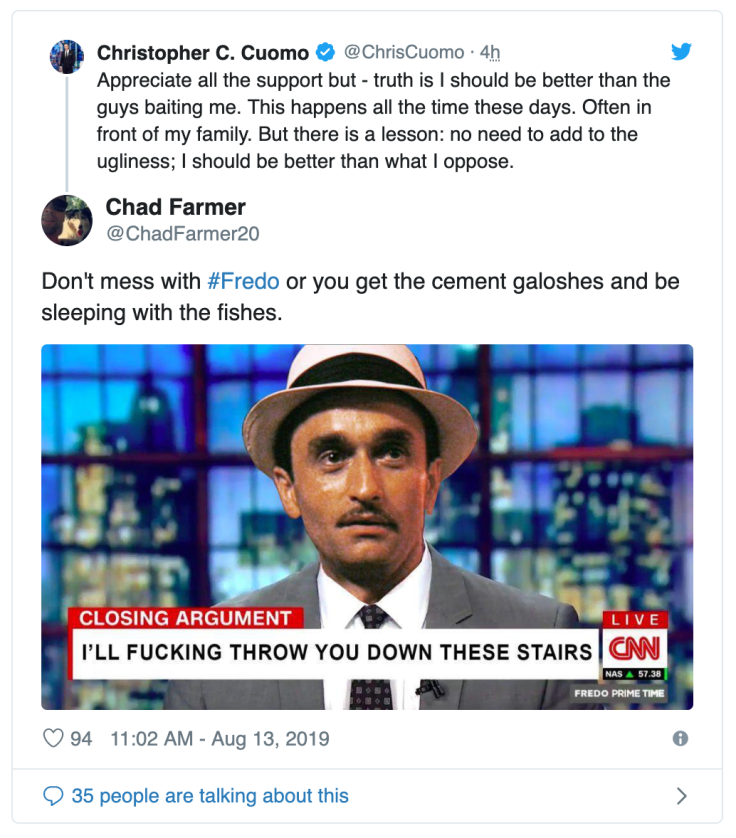Open the tweet info icon at bottom right
The image size is (736, 838).
click(x=682, y=737)
